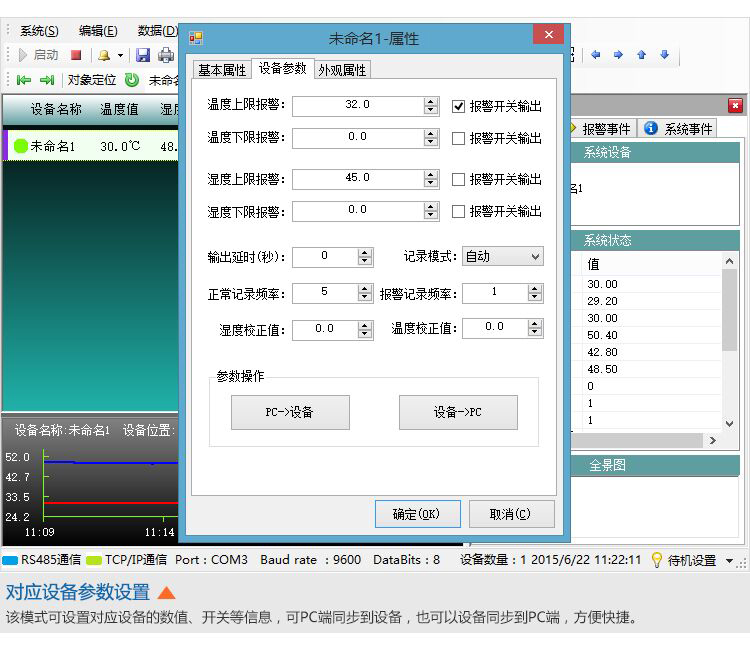The image size is (750, 651).
Task: Click the blue down arrow icon
Action: tap(664, 55)
